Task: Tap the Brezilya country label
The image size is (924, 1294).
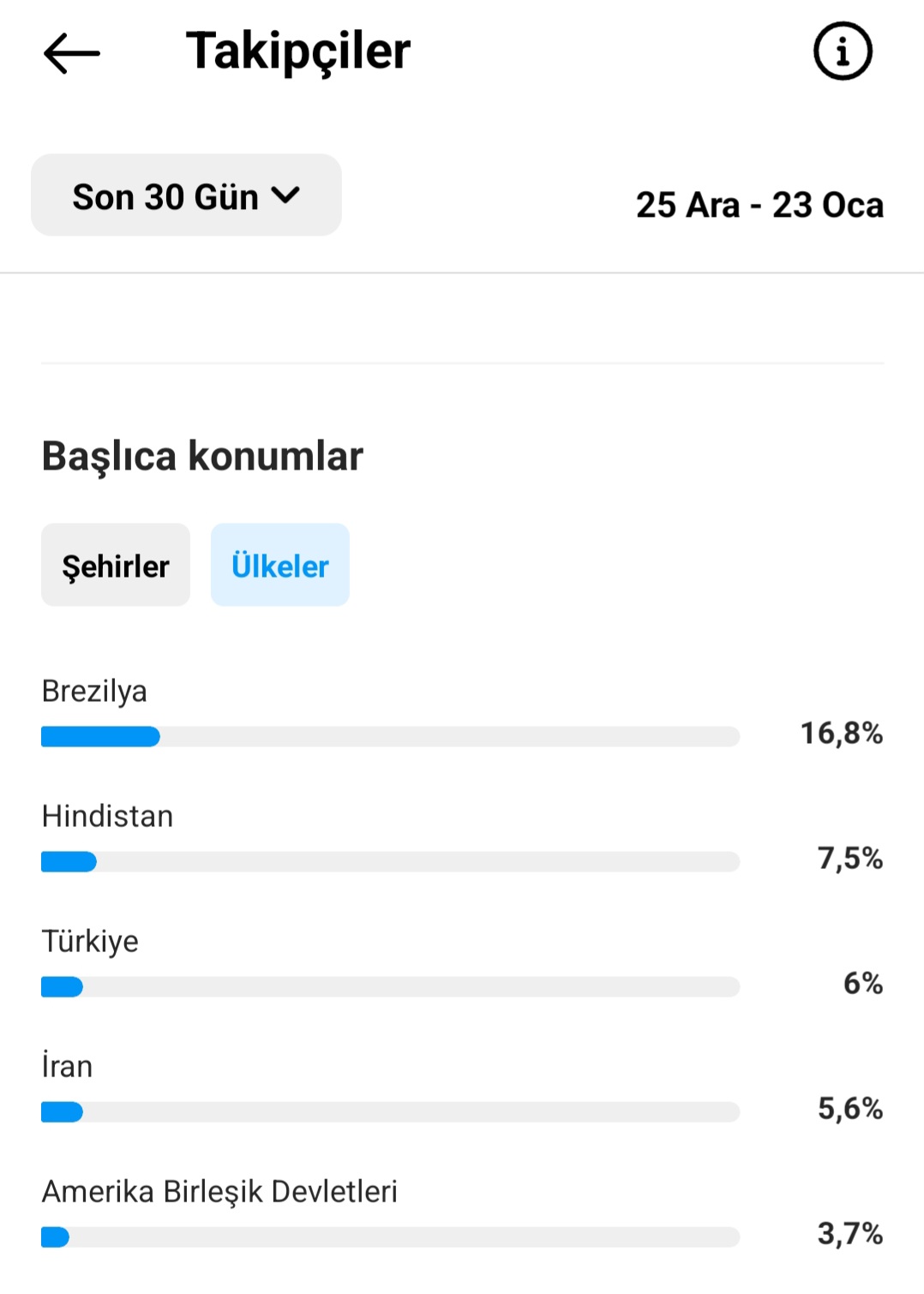Action: [x=94, y=691]
